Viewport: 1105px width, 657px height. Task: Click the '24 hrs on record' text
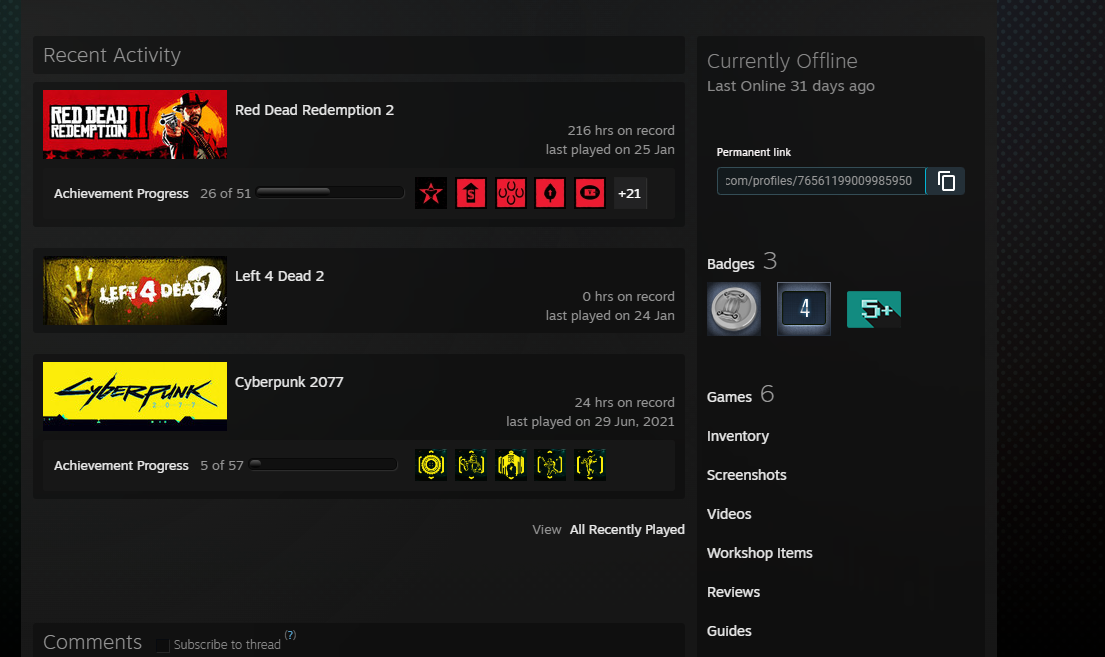click(624, 403)
